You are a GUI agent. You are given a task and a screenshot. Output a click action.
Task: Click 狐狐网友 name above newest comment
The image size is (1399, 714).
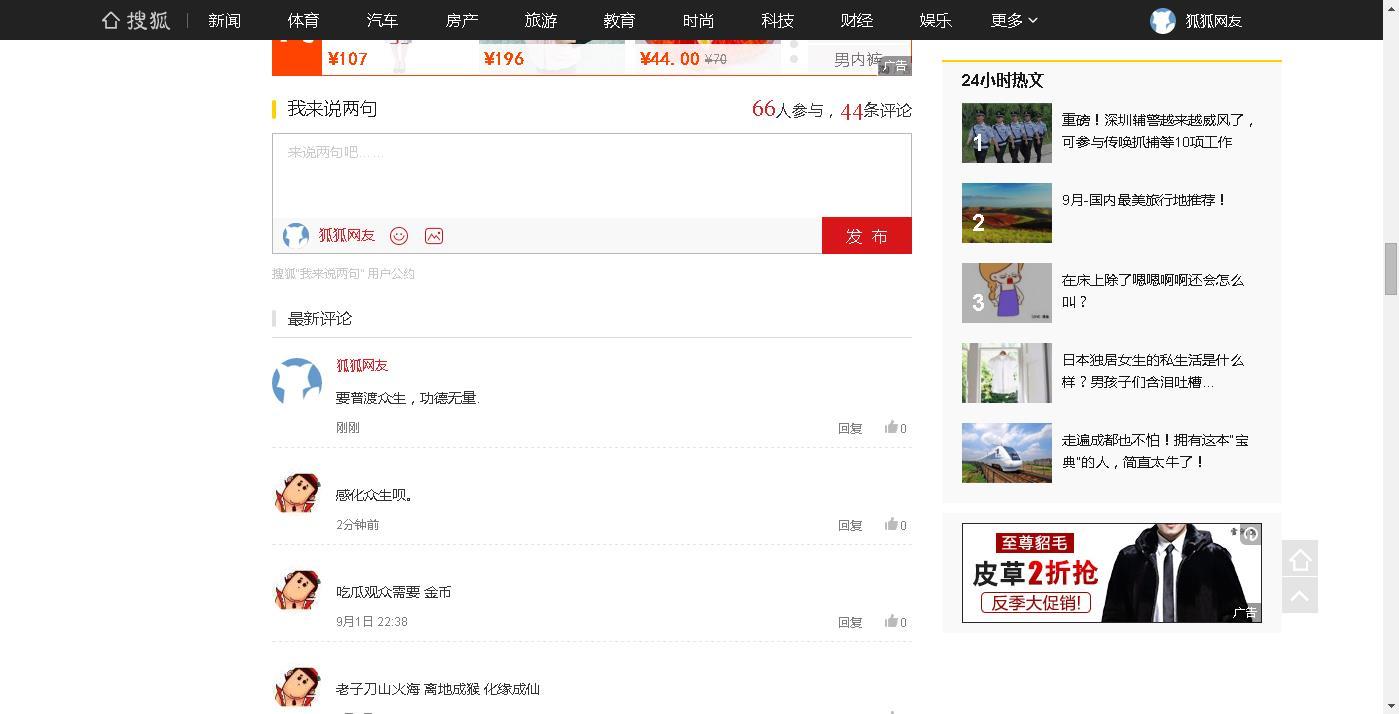click(362, 365)
